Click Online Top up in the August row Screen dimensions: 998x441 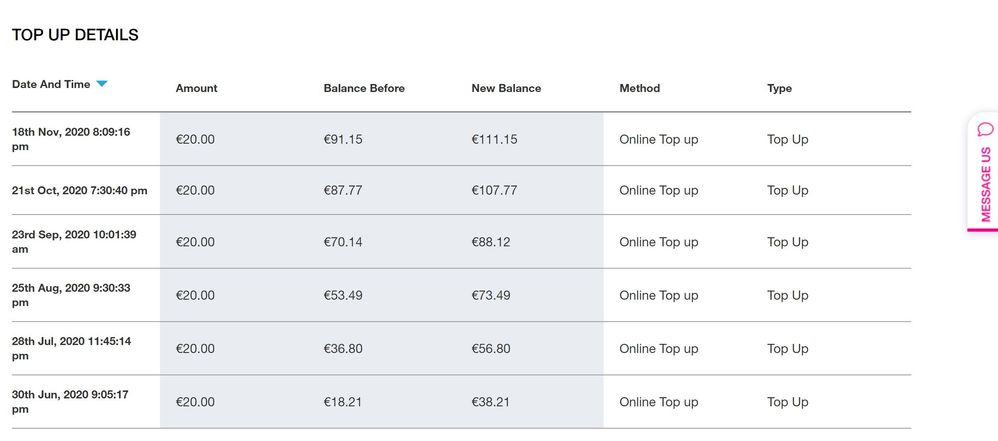[659, 295]
